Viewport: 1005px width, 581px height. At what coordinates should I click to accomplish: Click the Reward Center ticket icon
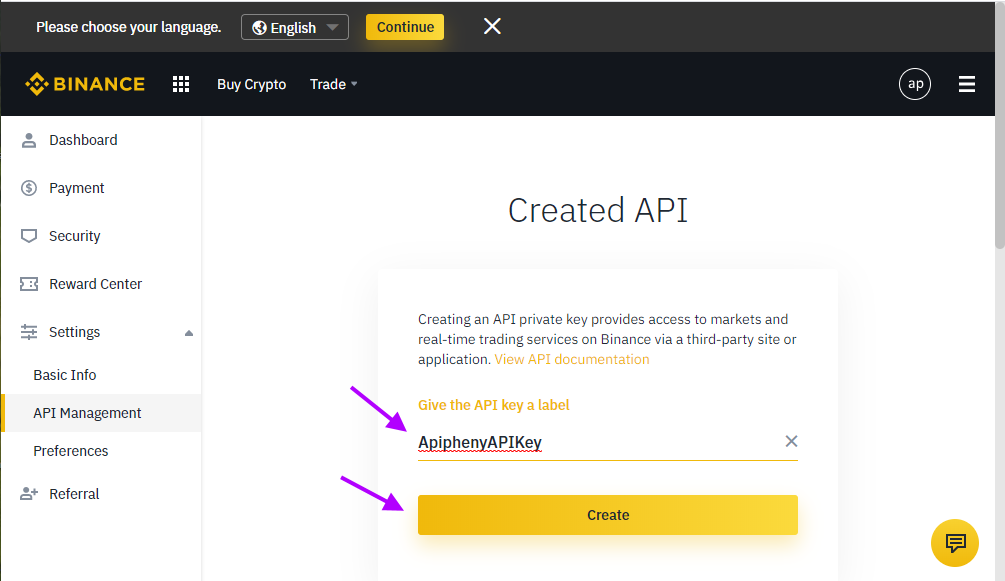pyautogui.click(x=29, y=284)
